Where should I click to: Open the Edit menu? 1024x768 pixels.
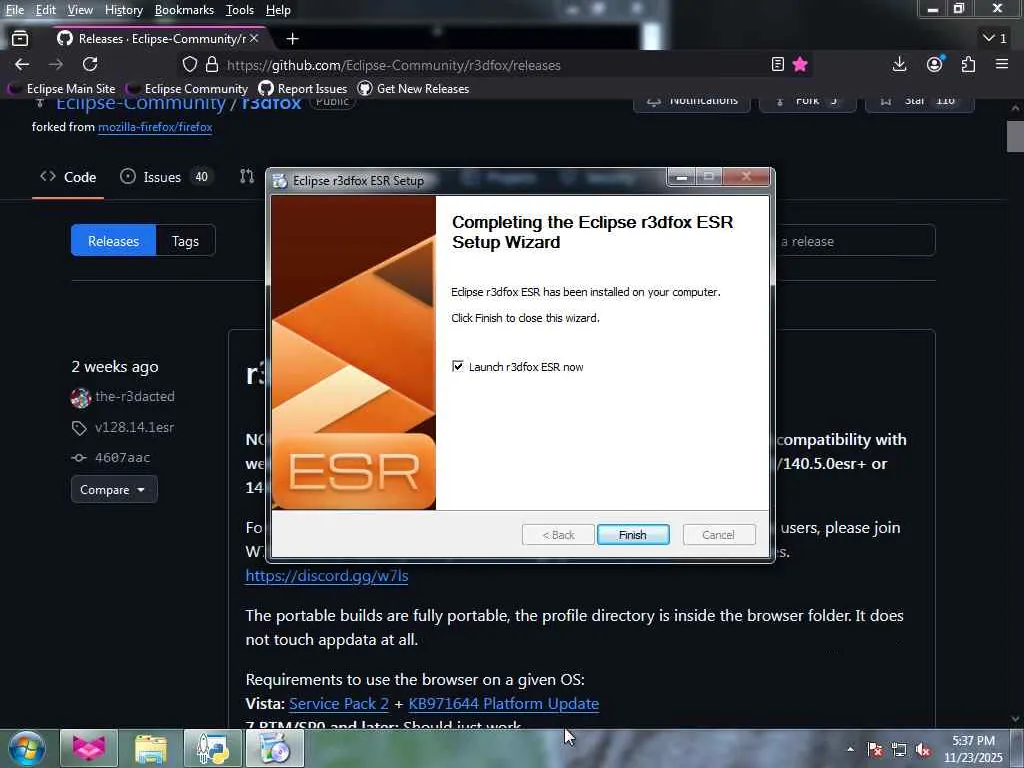(45, 10)
